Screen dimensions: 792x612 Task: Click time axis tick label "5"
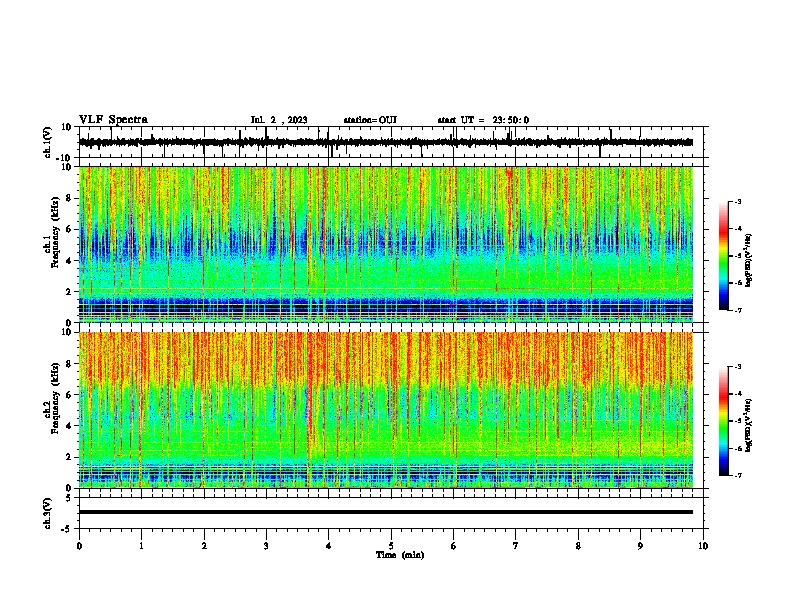coord(391,546)
